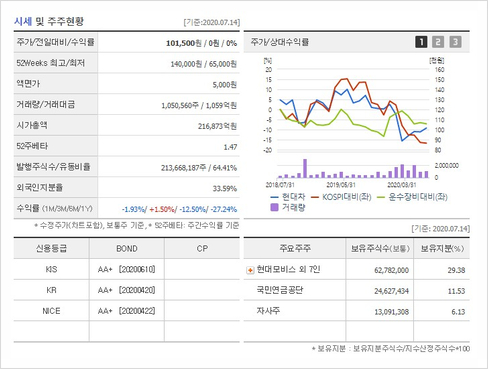This screenshot has width=488, height=369.
Task: Switch to chart tab 2
Action: (438, 42)
